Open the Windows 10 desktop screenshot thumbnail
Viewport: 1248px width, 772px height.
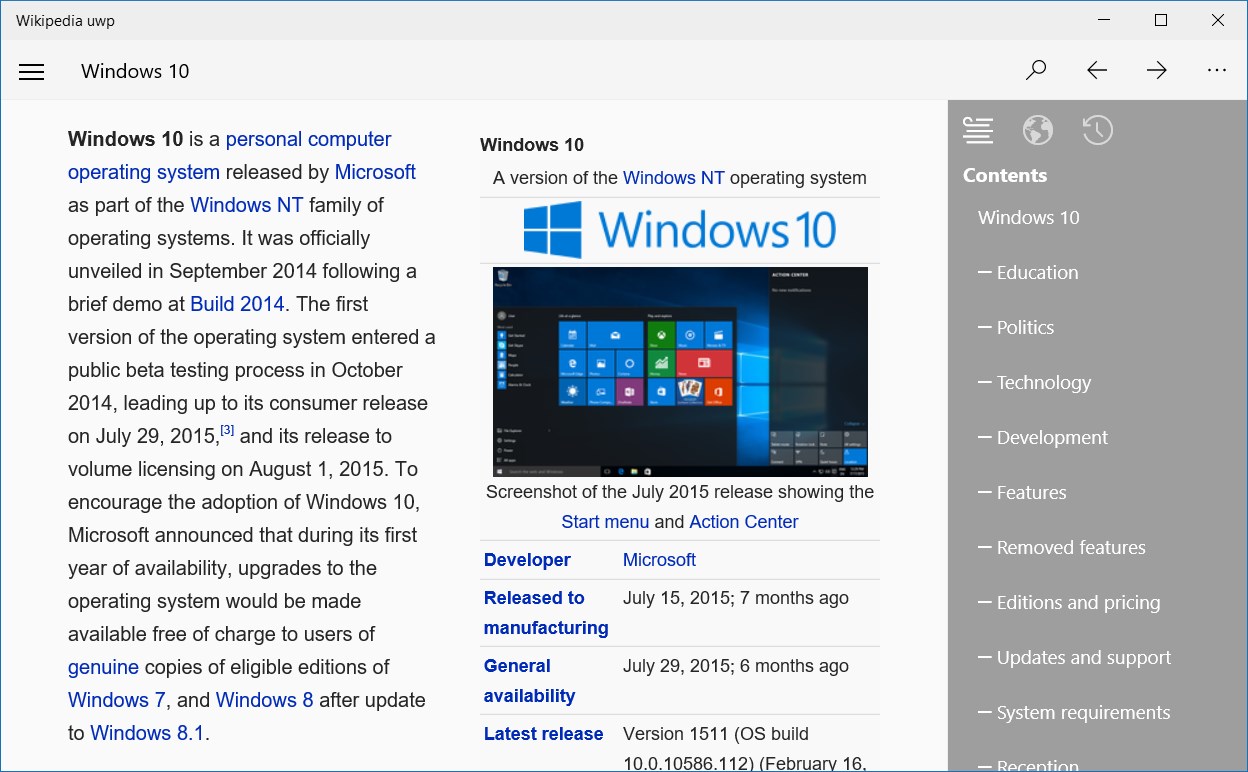(x=680, y=372)
